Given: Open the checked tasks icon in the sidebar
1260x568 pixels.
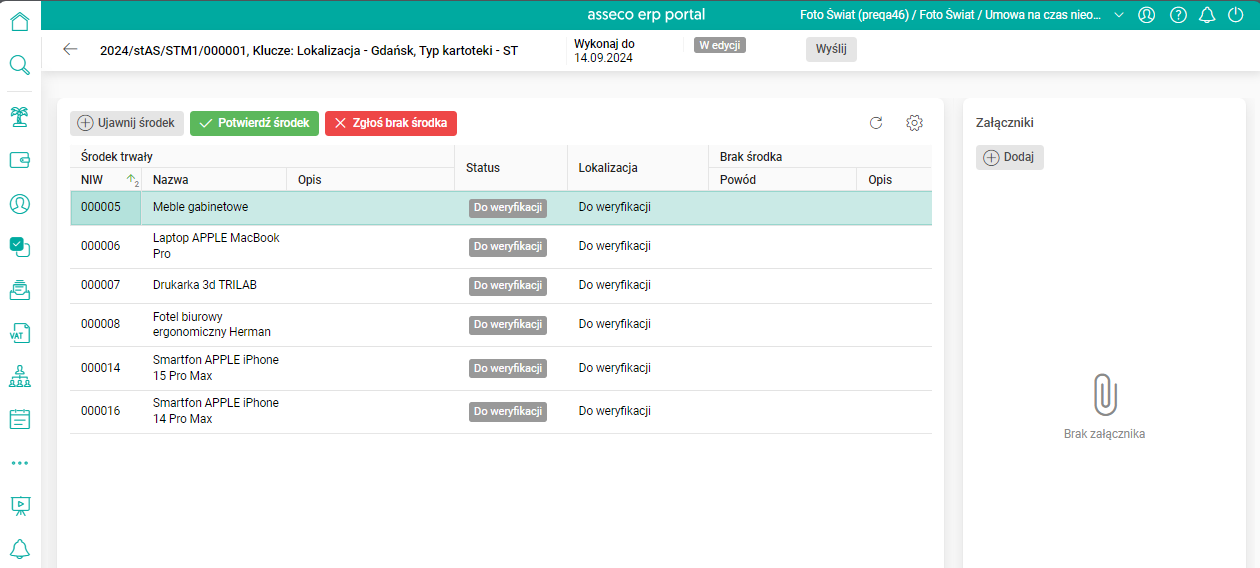Looking at the screenshot, I should pyautogui.click(x=19, y=246).
